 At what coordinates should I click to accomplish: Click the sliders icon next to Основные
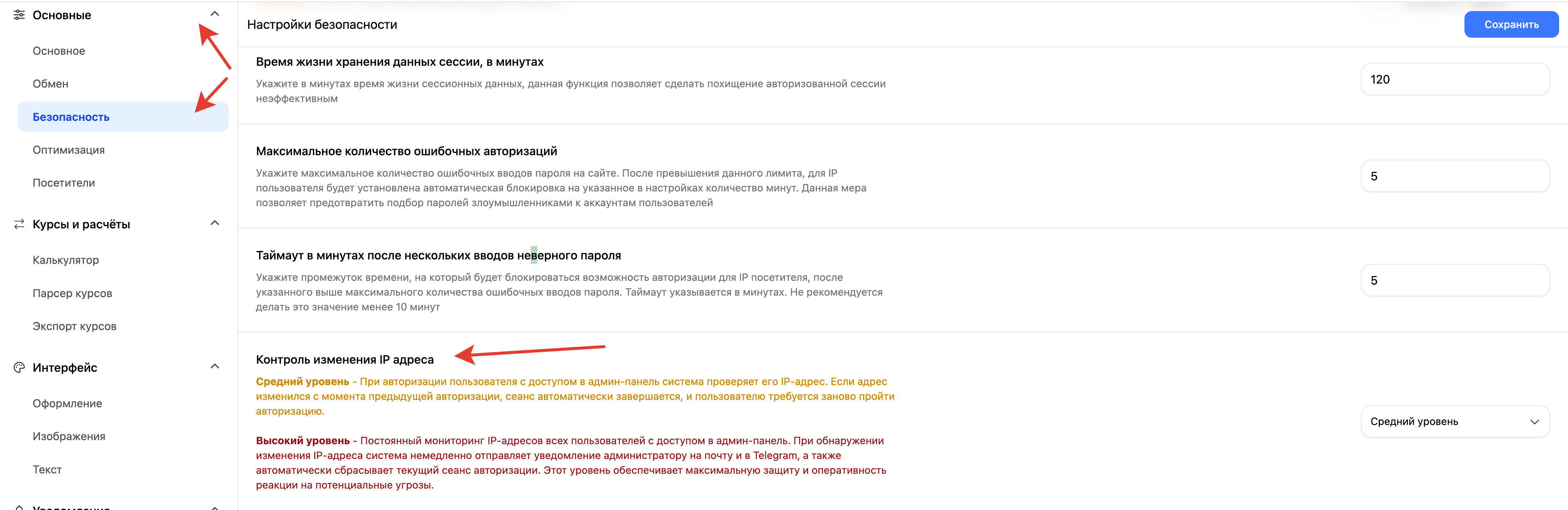19,15
